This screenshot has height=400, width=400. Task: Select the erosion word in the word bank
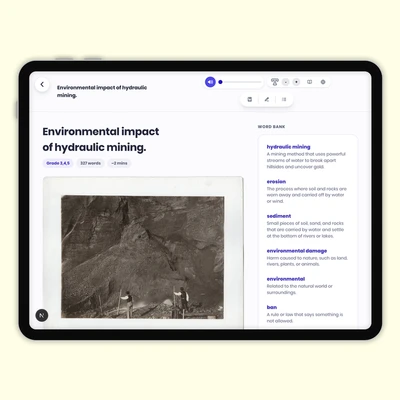(276, 181)
